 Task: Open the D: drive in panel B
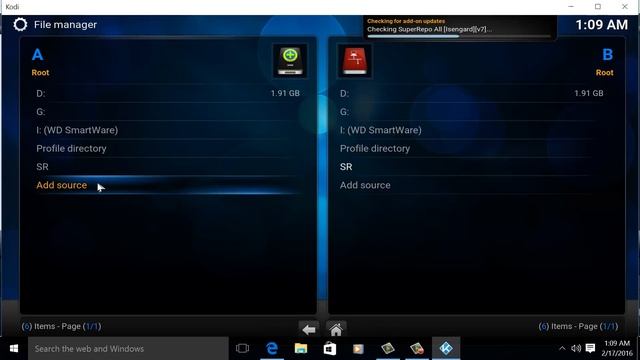471,93
